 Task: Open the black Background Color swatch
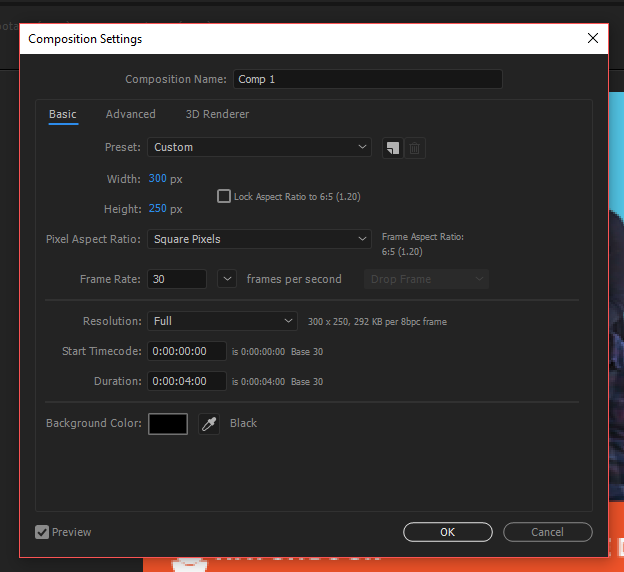click(168, 424)
